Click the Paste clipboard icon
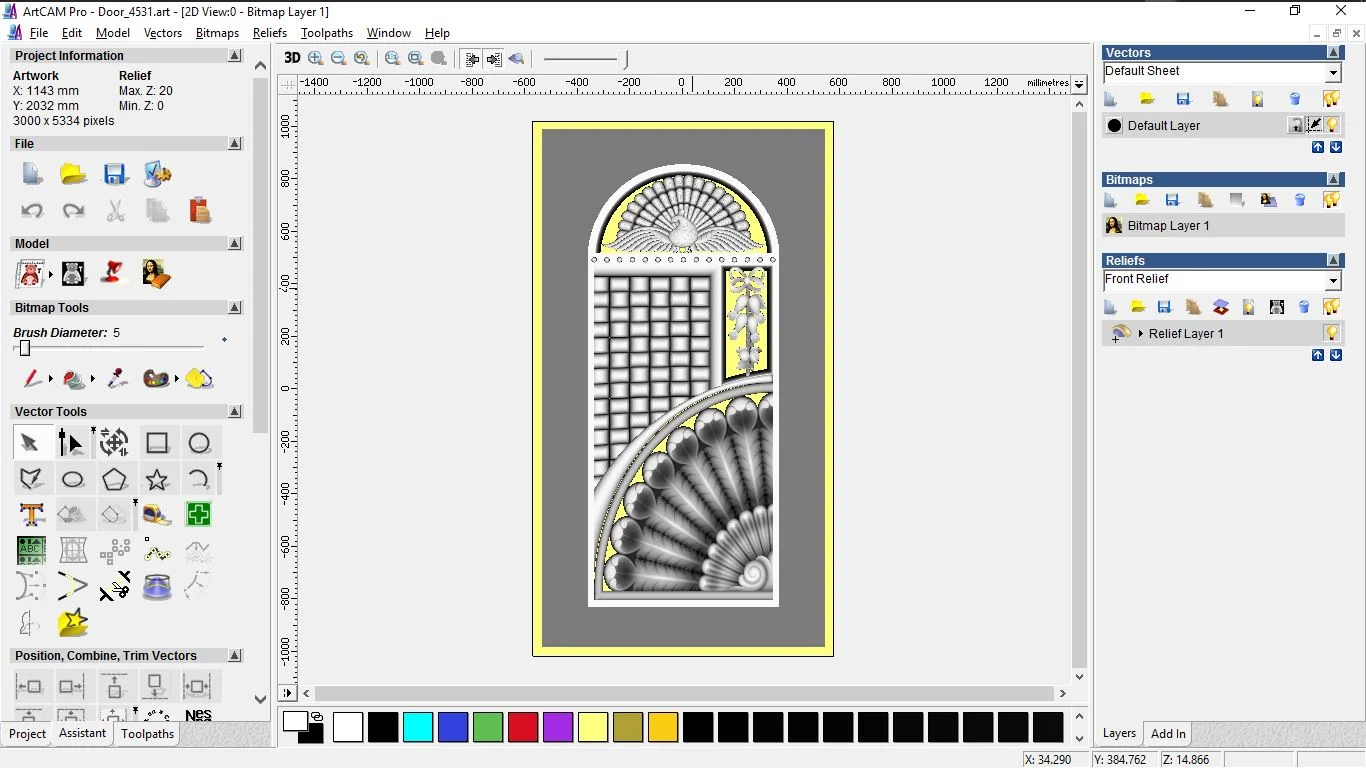 point(199,210)
